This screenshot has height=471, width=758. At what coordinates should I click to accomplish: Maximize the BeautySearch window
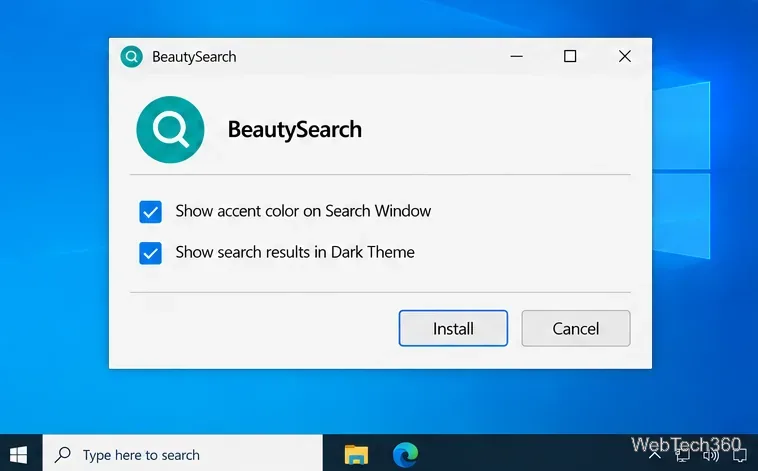570,56
